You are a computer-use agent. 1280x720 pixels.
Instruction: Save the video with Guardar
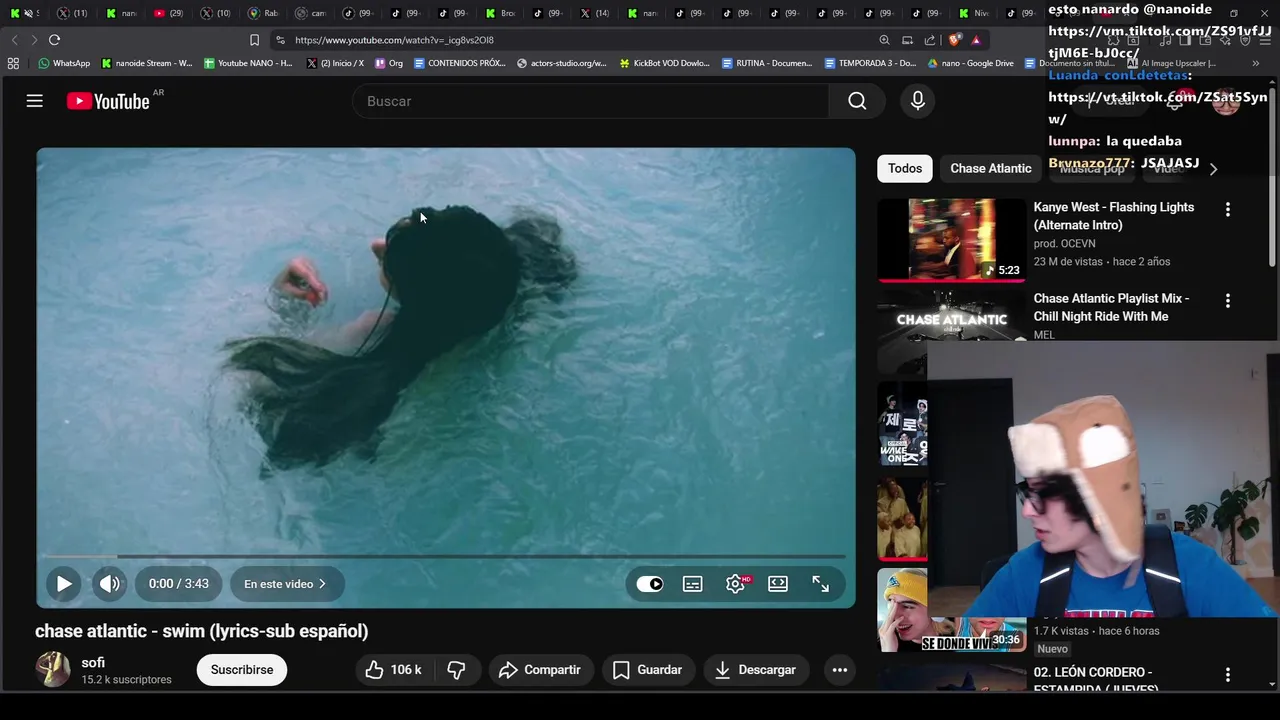[x=646, y=670]
